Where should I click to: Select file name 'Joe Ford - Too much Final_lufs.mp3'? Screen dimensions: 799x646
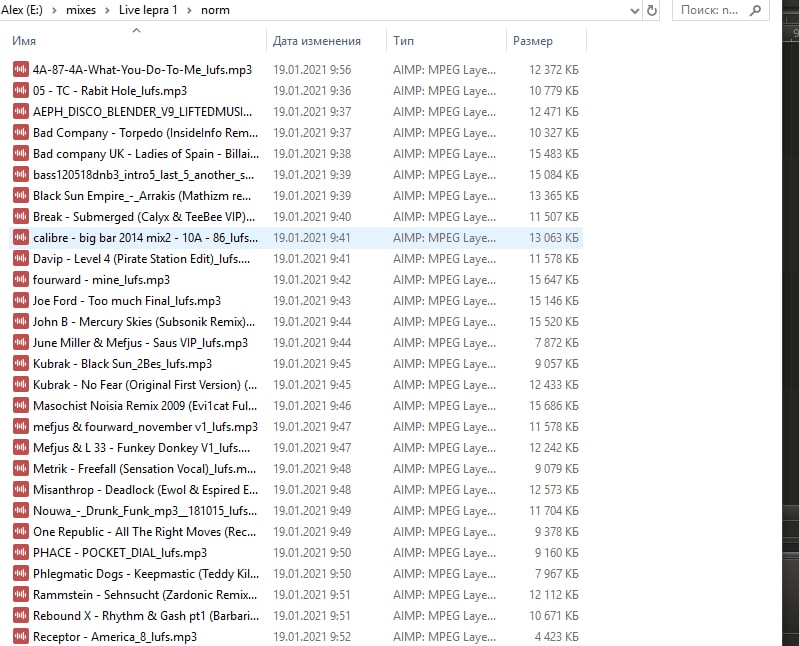[x=127, y=301]
